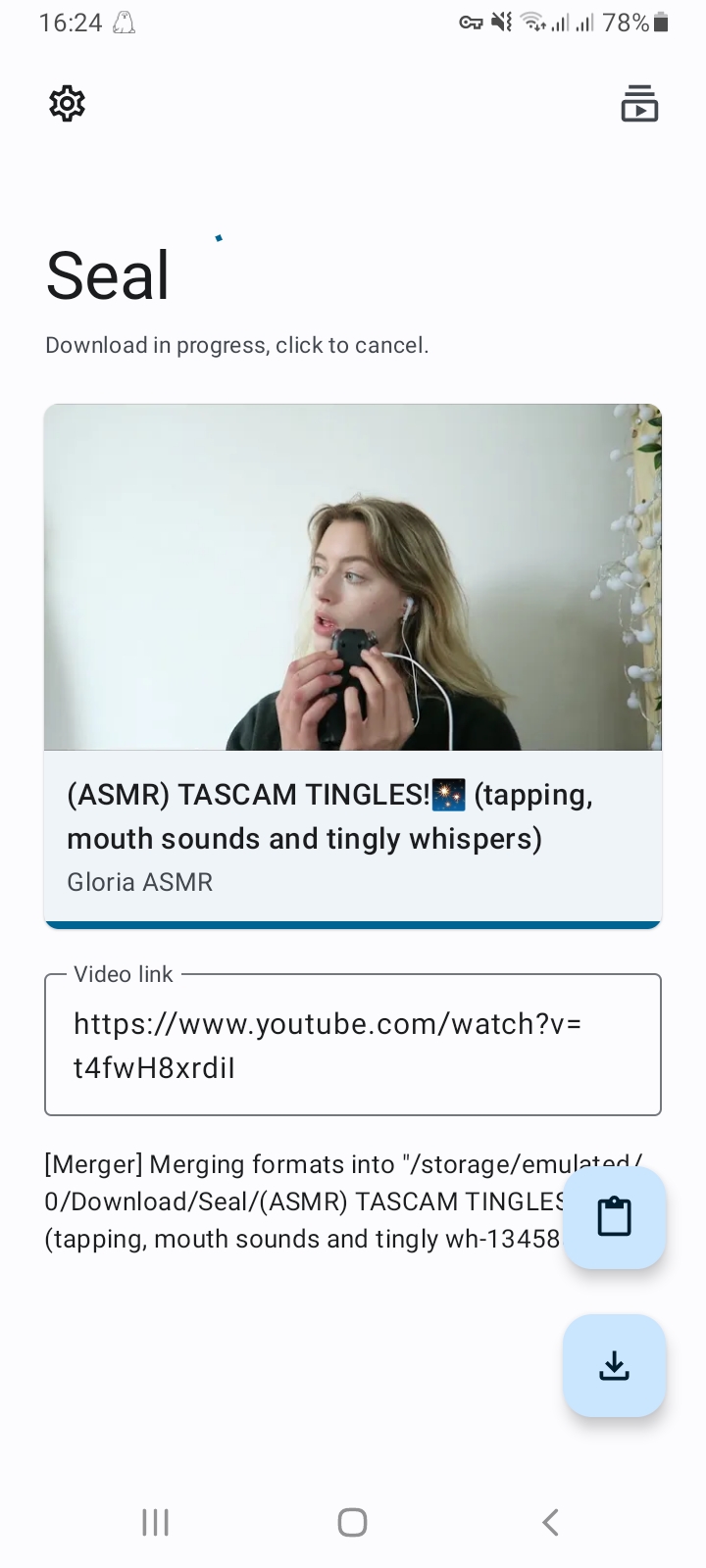Tap the VPN key status icon
706x1568 pixels.
pos(471,23)
